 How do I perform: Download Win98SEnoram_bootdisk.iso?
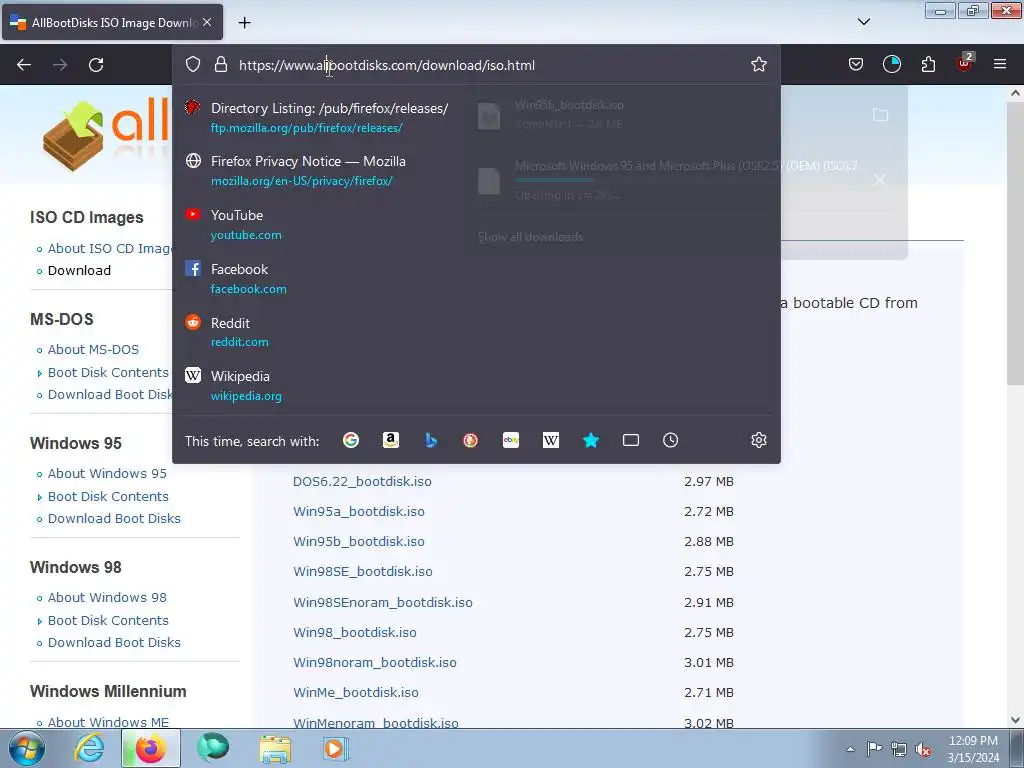tap(383, 602)
